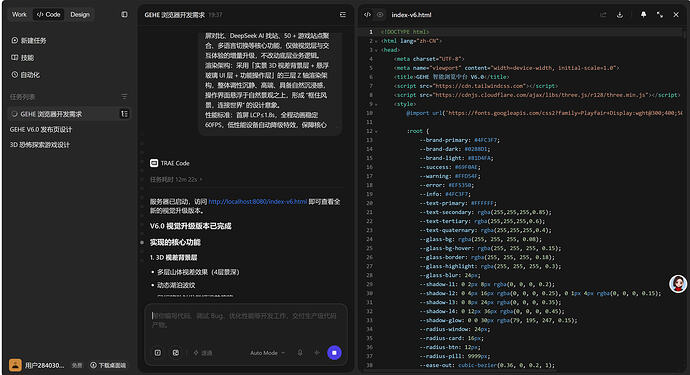690x375 pixels.
Task: Switch to the Design tab
Action: pyautogui.click(x=80, y=15)
